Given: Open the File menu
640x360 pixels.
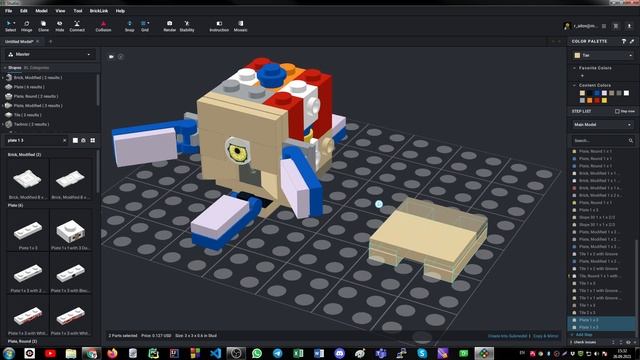Looking at the screenshot, I should coord(9,11).
